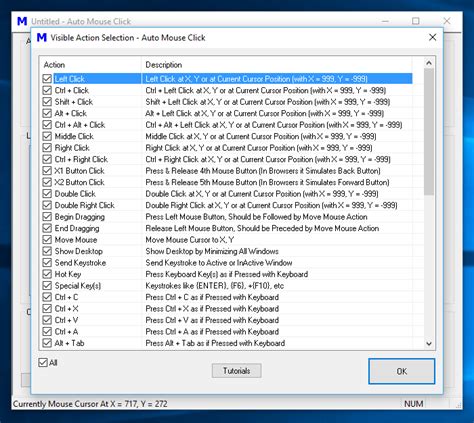Uncheck the All checkbox
Image resolution: width=474 pixels, height=423 pixels.
(43, 363)
